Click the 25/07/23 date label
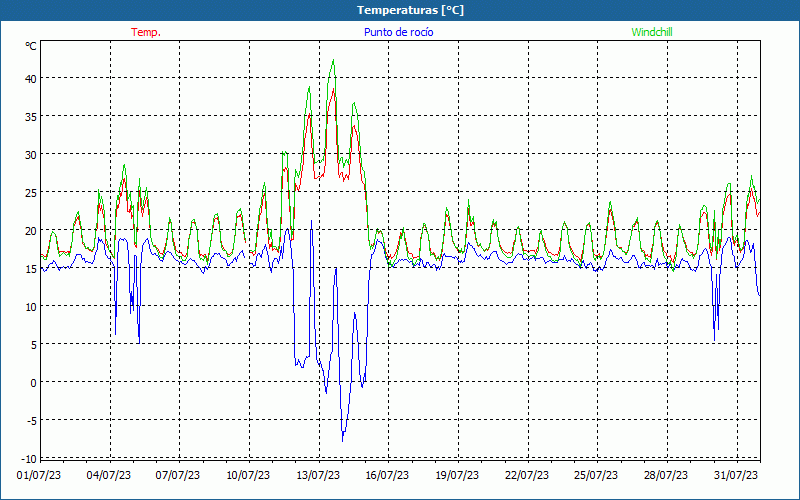The height and width of the screenshot is (500, 800). [596, 475]
